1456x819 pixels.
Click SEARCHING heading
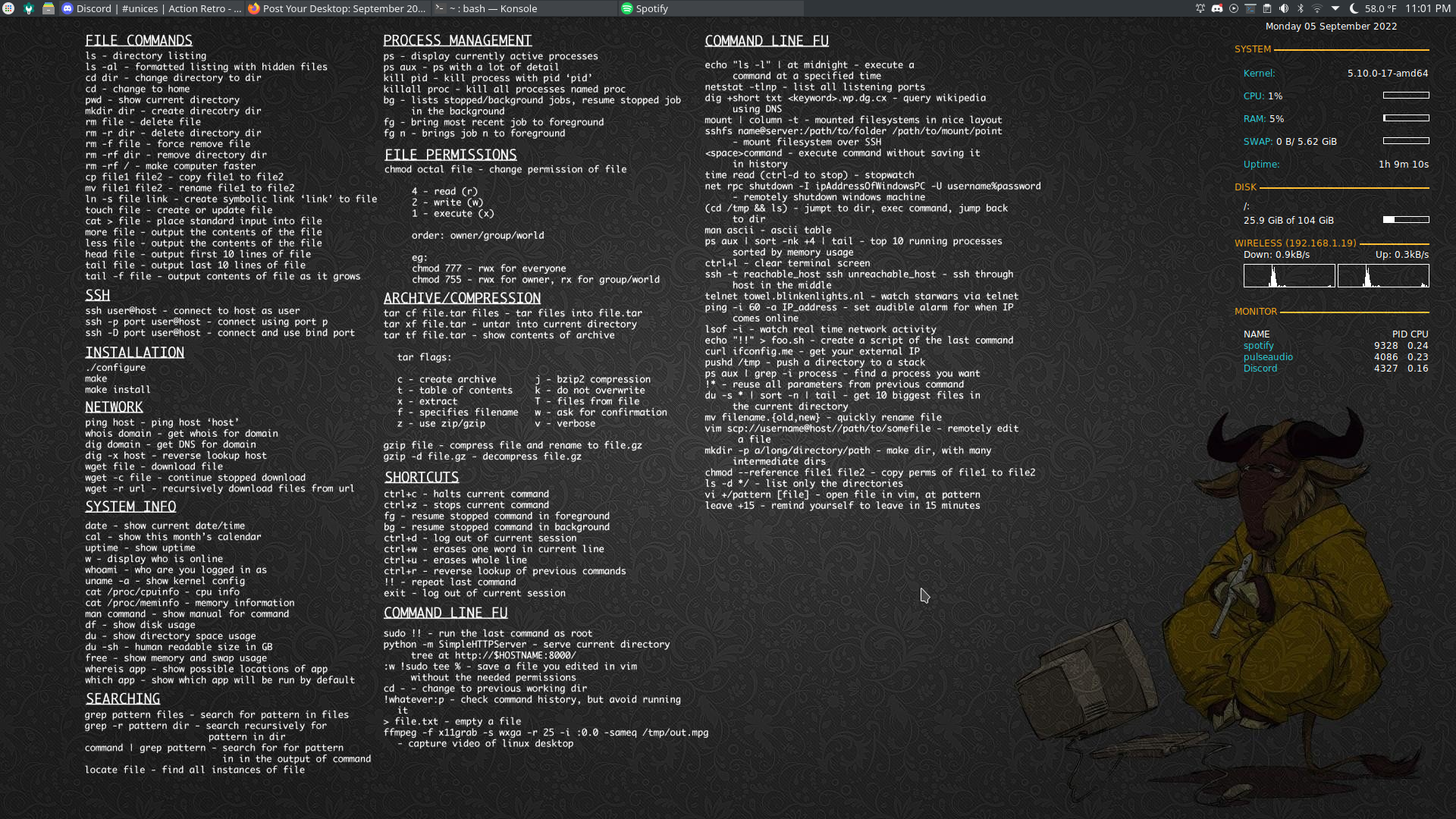pyautogui.click(x=123, y=698)
